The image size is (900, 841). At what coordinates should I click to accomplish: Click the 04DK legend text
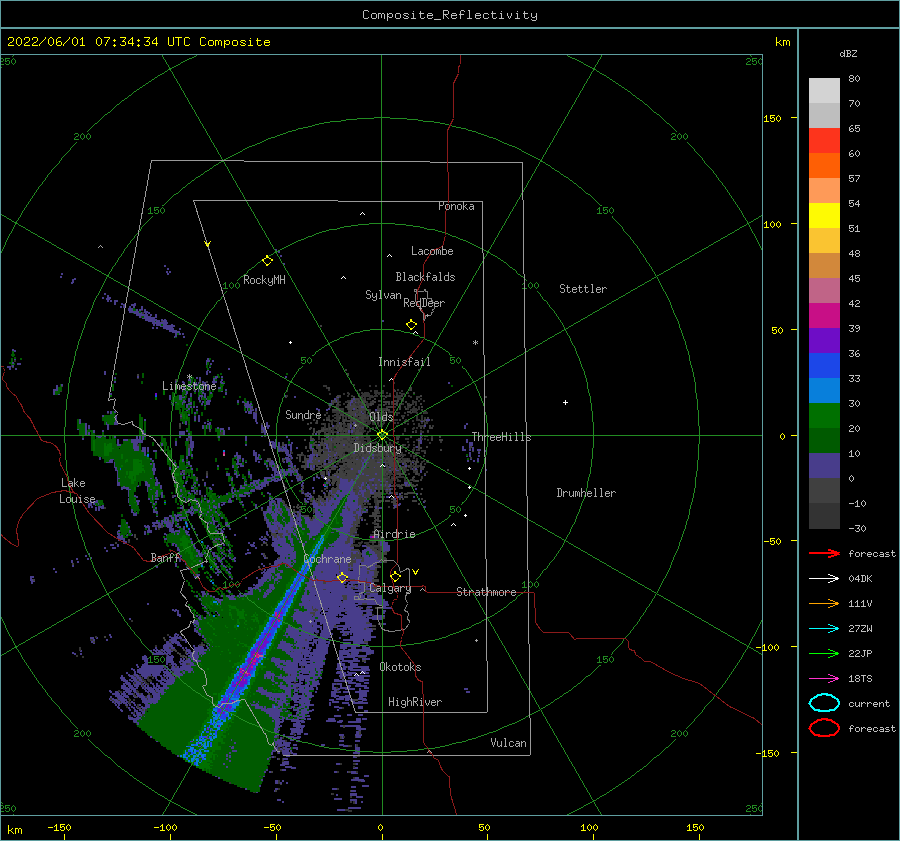point(860,579)
